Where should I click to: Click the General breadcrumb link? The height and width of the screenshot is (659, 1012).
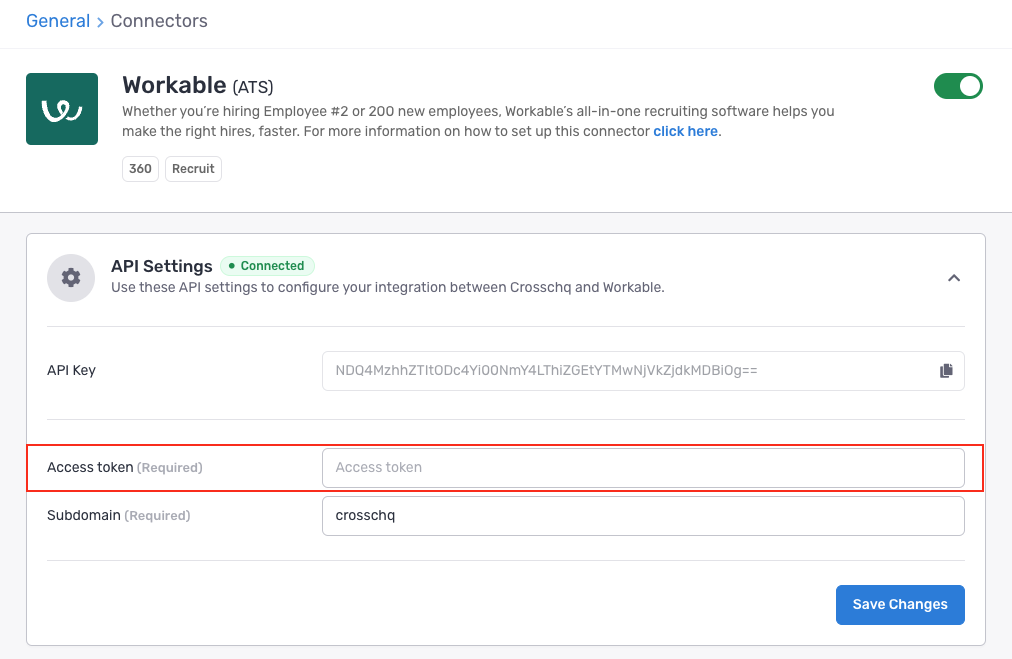point(58,21)
